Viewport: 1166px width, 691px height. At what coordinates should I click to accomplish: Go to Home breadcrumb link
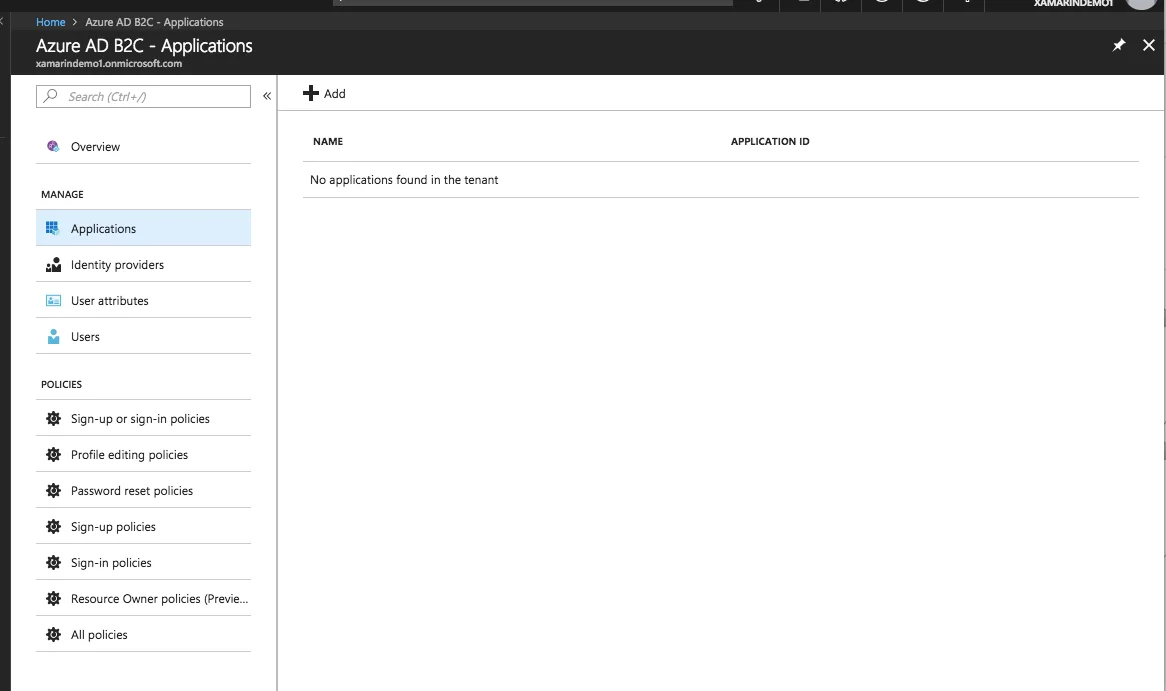click(51, 22)
